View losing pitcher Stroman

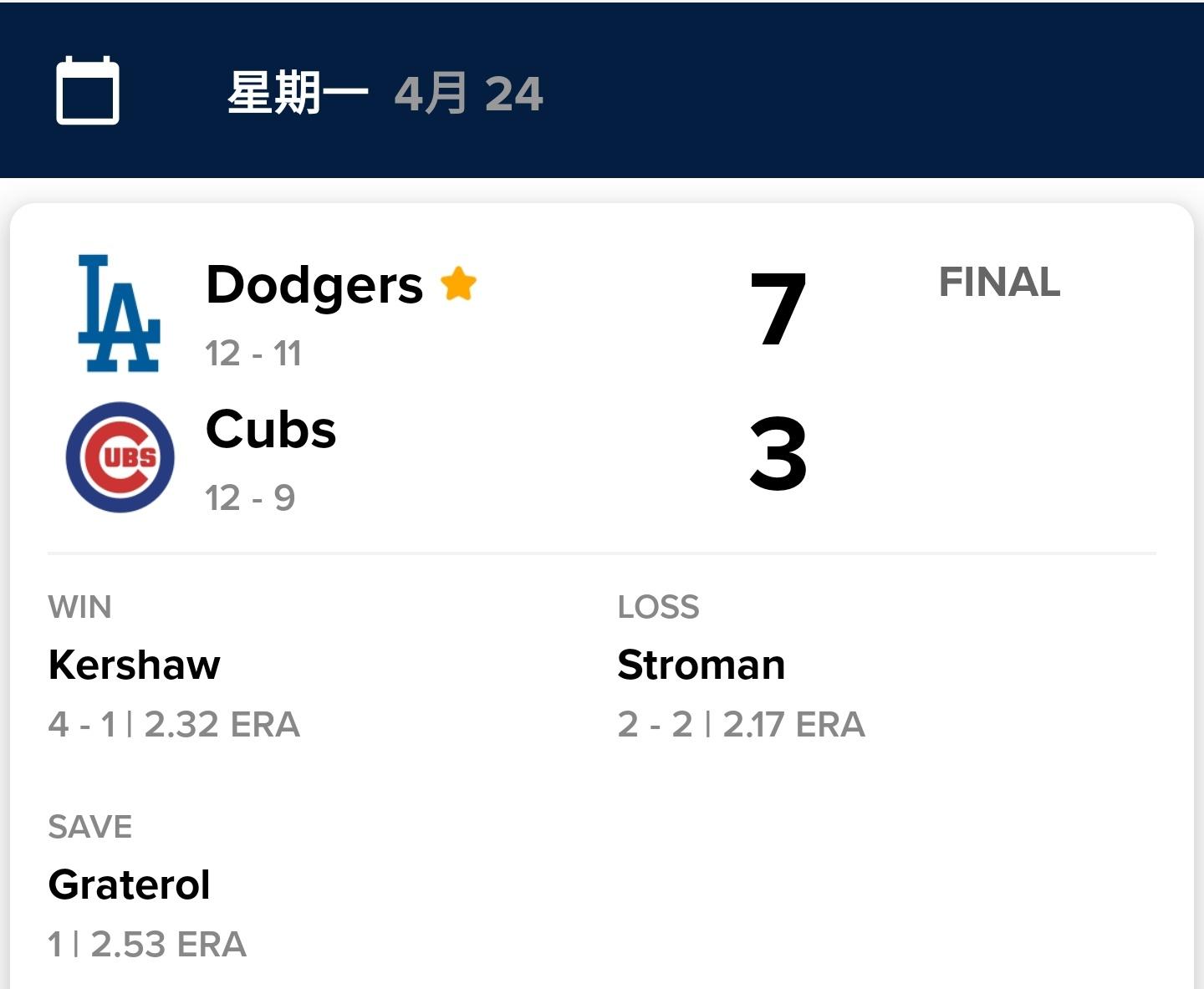point(701,665)
